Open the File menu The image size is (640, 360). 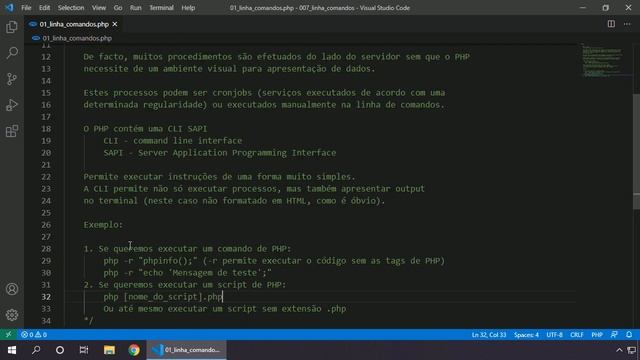26,8
